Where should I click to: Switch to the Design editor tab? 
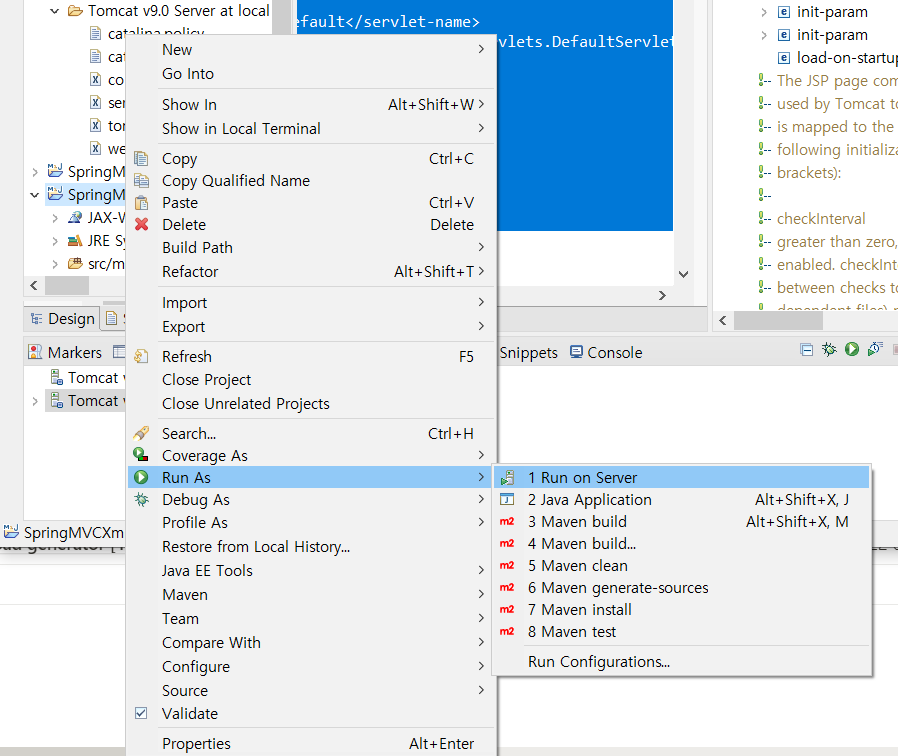tap(62, 318)
